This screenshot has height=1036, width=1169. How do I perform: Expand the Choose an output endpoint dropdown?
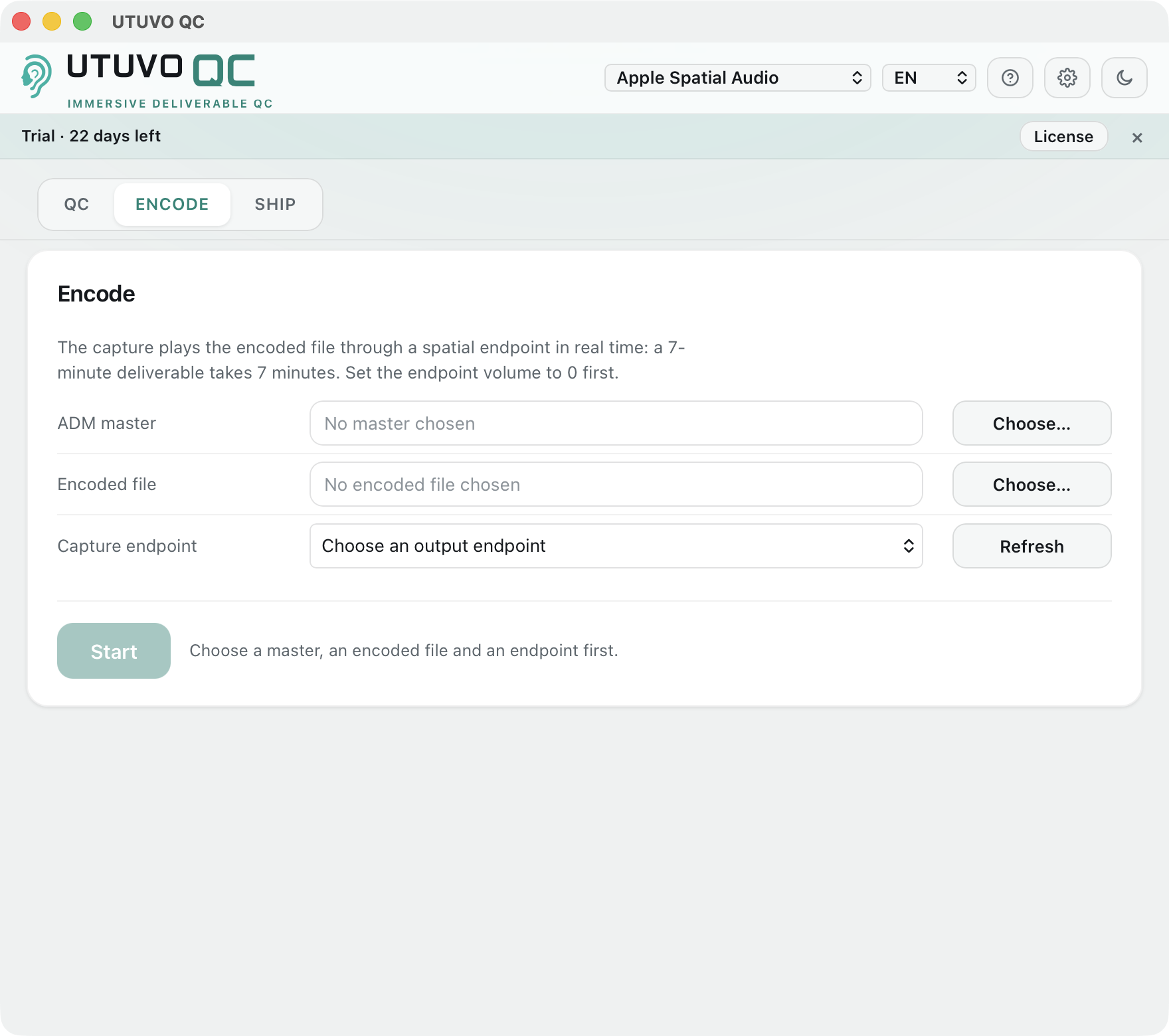tap(616, 546)
